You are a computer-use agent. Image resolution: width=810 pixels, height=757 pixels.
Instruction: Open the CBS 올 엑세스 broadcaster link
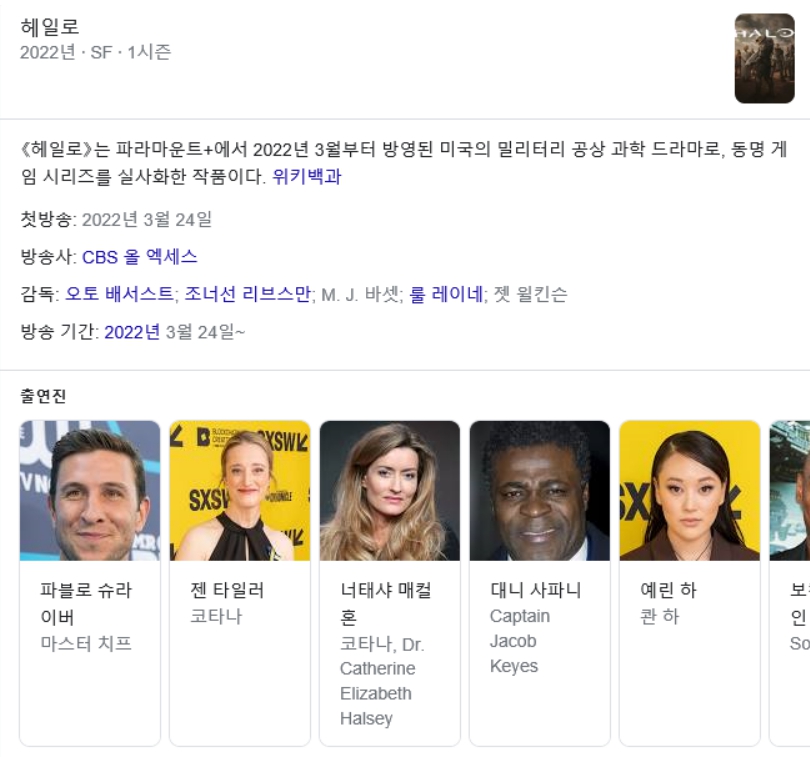point(139,257)
